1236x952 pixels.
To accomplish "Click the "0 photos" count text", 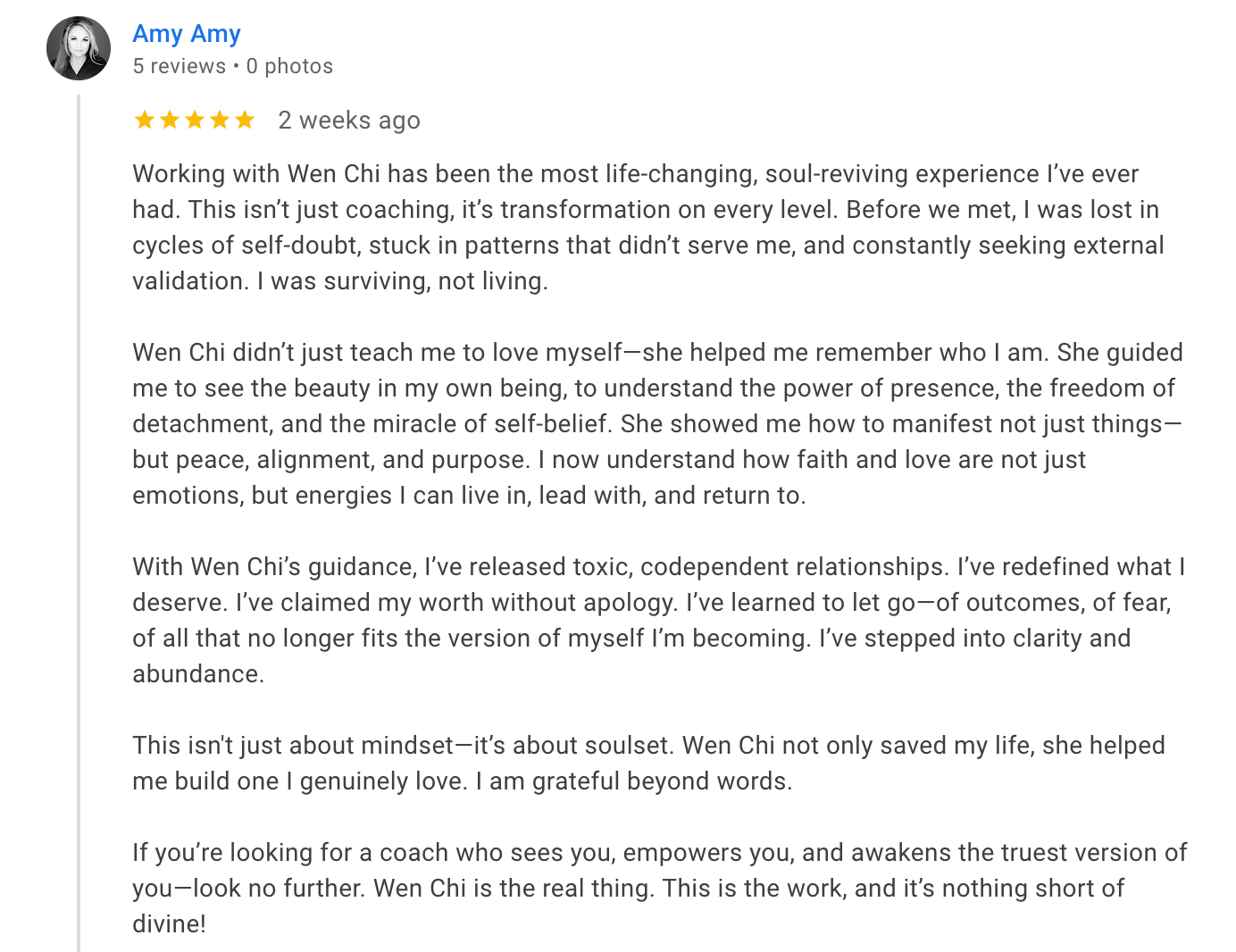I will pyautogui.click(x=289, y=66).
